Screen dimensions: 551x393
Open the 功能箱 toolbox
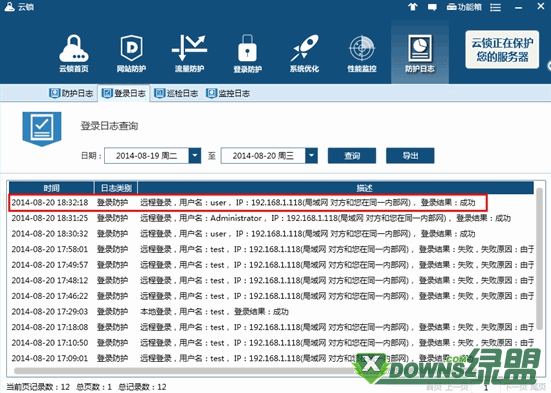pyautogui.click(x=464, y=7)
